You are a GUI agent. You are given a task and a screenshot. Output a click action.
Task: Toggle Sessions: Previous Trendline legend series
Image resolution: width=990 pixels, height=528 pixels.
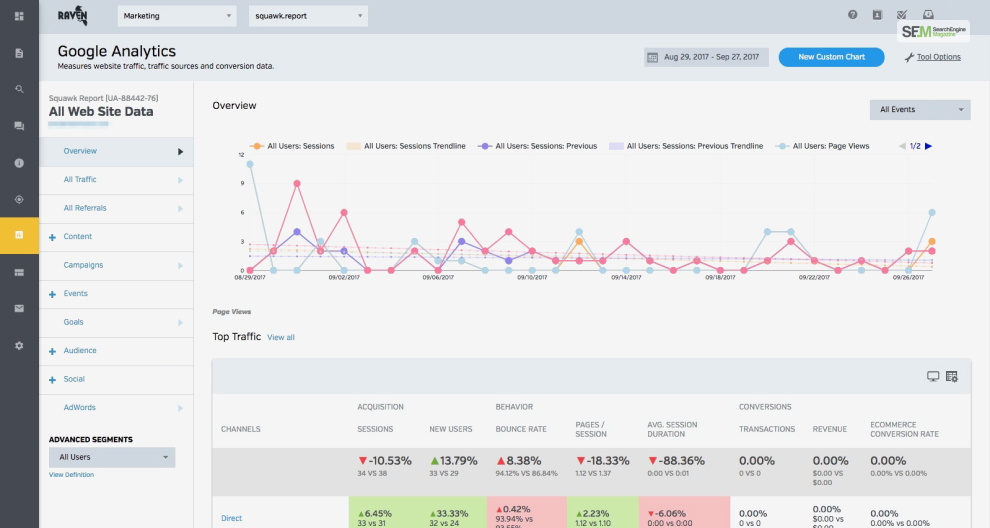[x=686, y=146]
